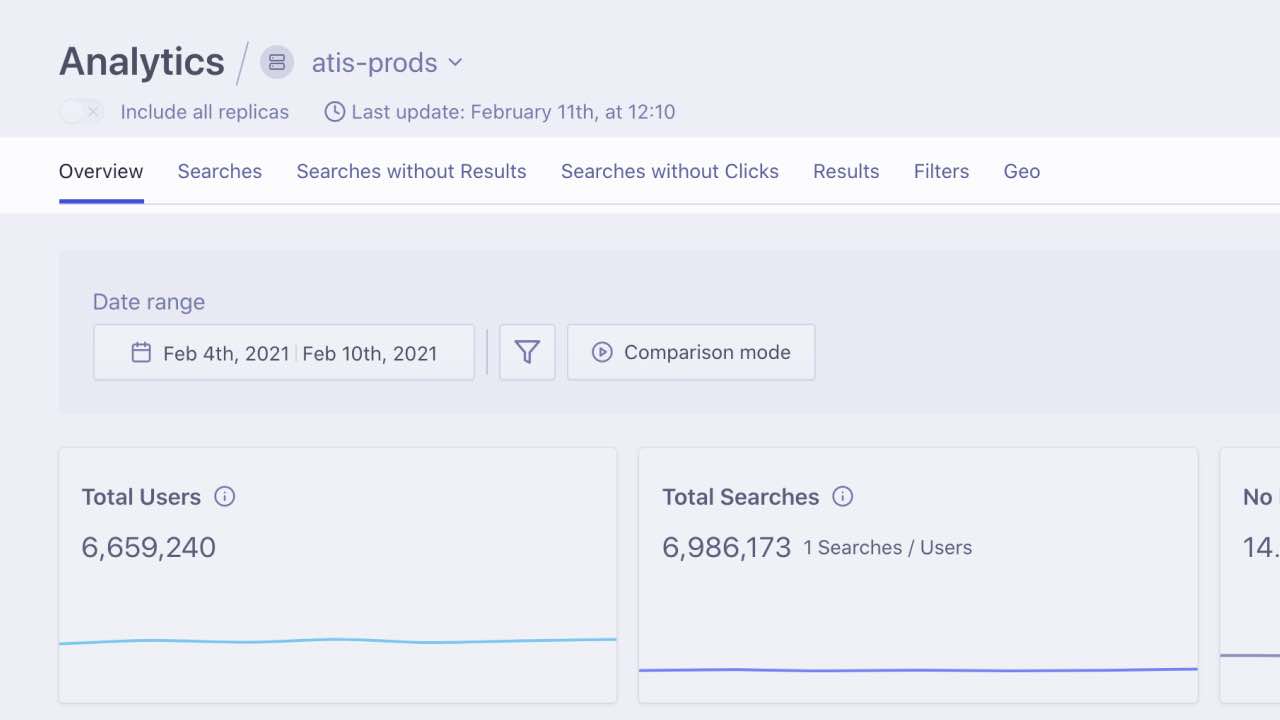This screenshot has width=1280, height=720.
Task: Click the Total Searches value 6,986,173
Action: pos(727,548)
